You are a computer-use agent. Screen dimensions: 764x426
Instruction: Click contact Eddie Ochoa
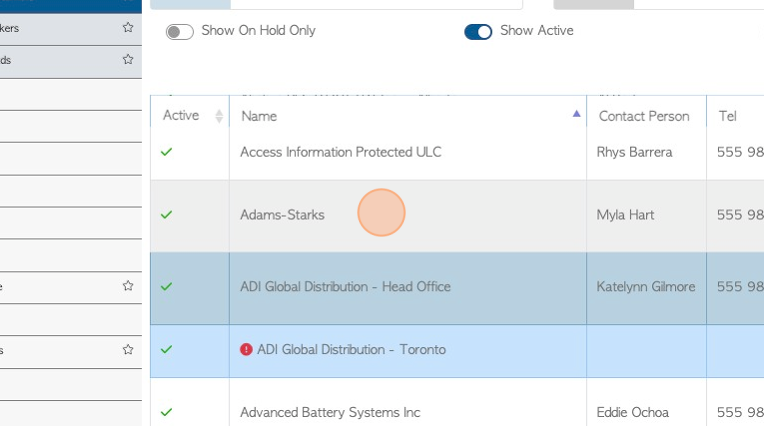pos(632,412)
